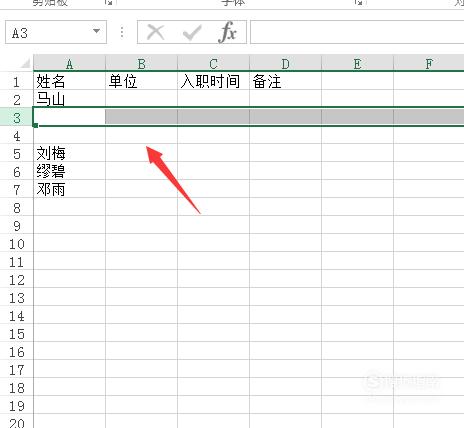Select row 5 header
464x428 pixels.
(x=17, y=154)
